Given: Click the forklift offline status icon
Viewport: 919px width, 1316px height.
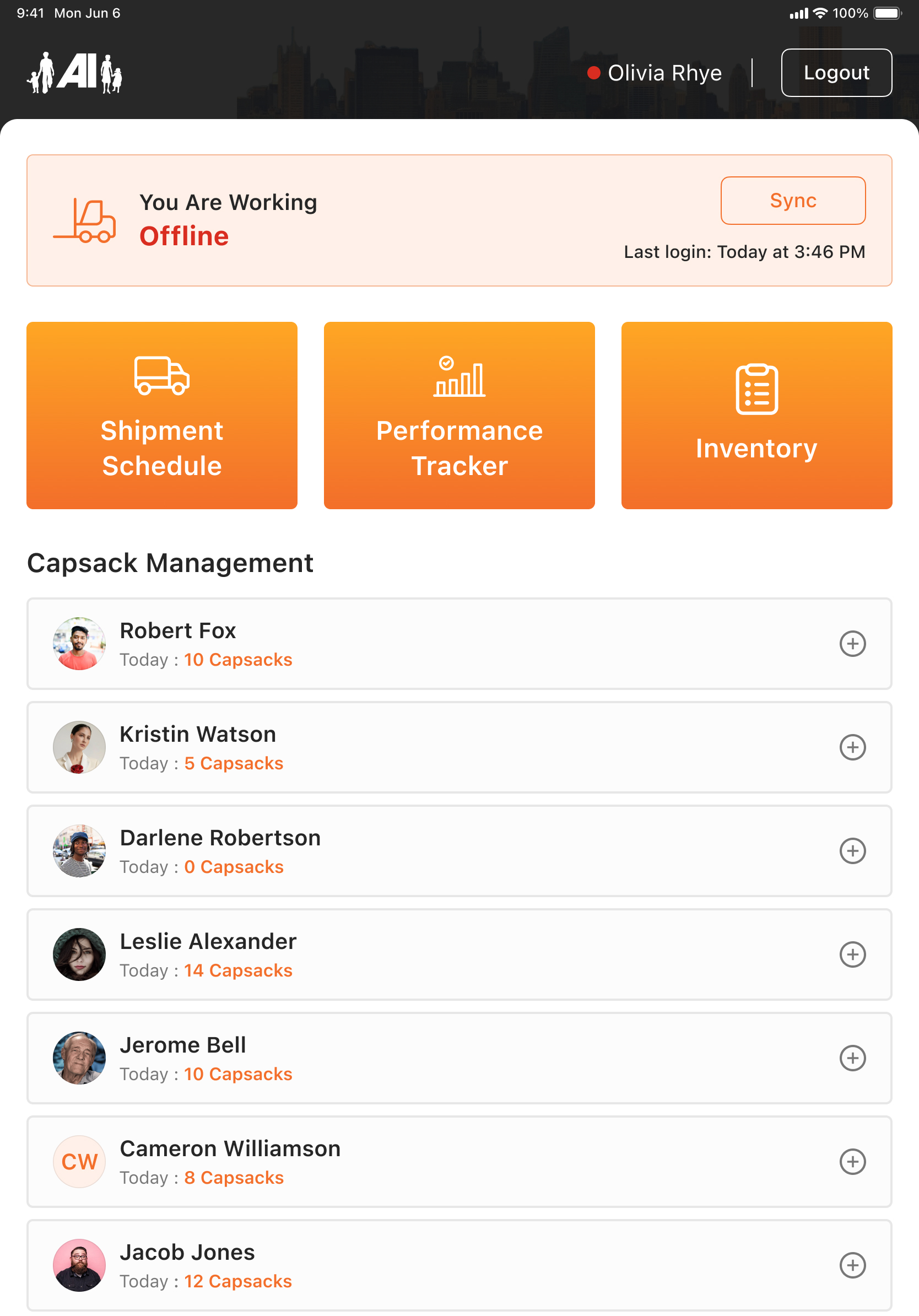Looking at the screenshot, I should [x=85, y=220].
